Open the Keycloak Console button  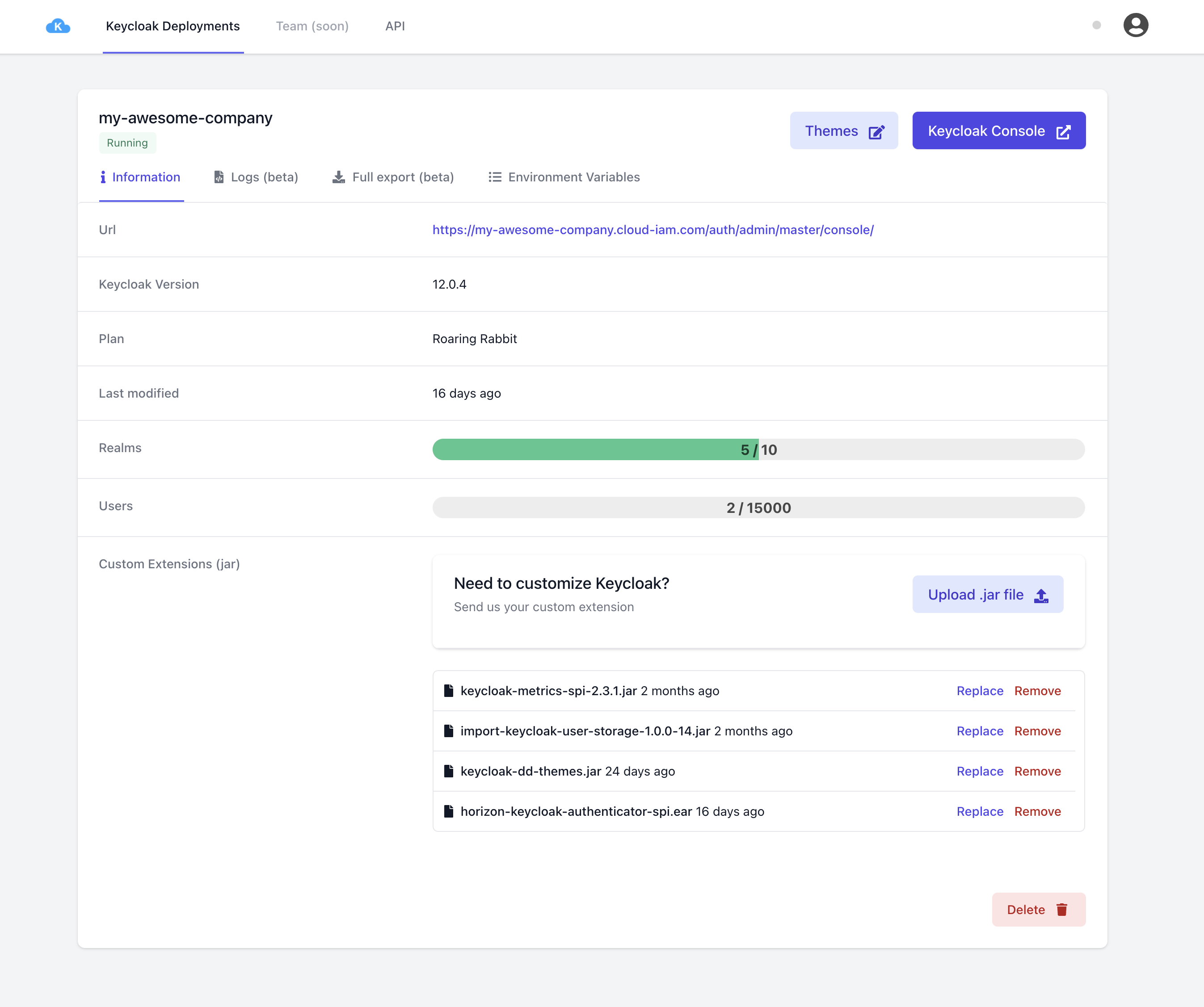998,130
